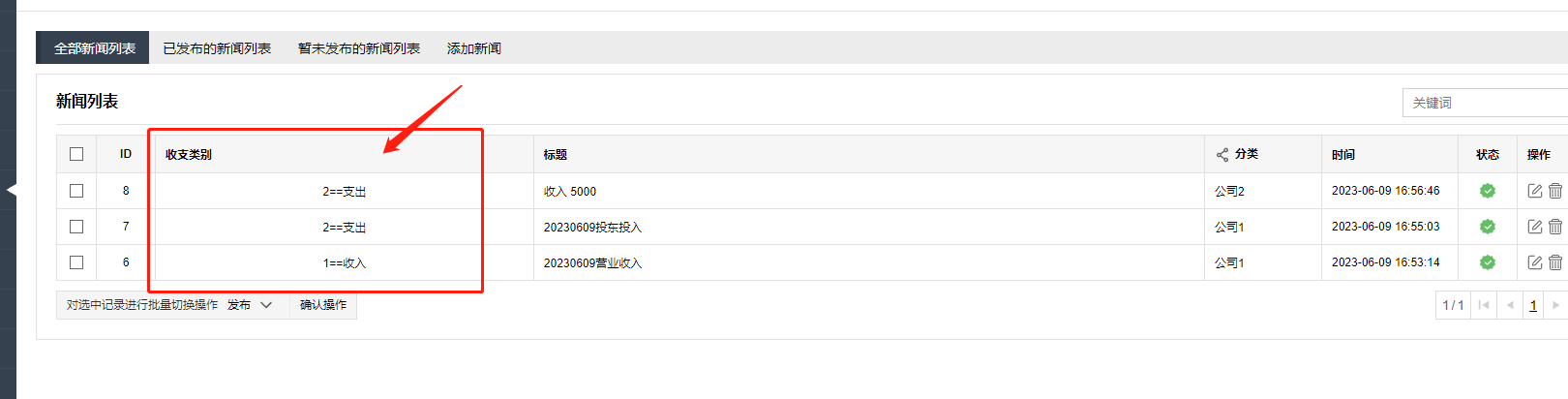Viewport: 1568px width, 399px height.
Task: Toggle the green status icon for record ID 7
Action: point(1488,227)
